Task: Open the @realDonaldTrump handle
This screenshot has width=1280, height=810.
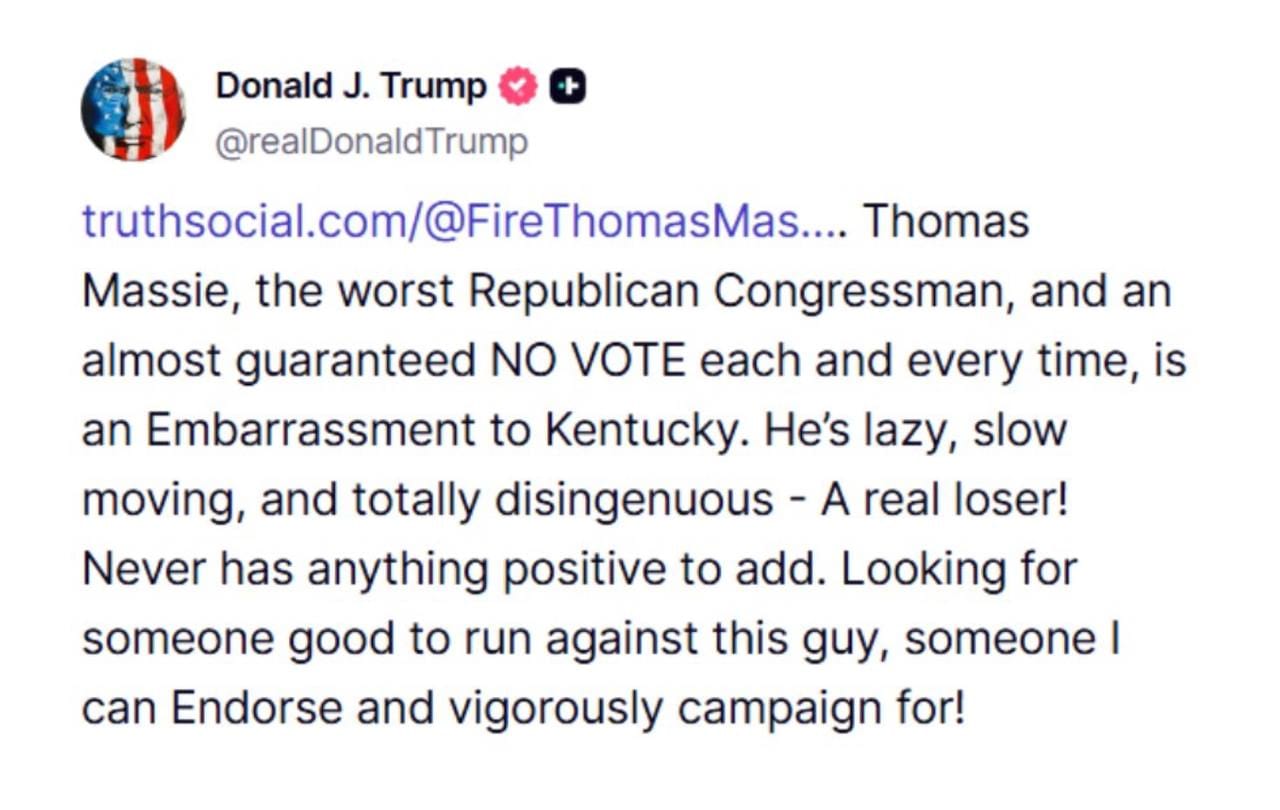Action: pos(371,143)
